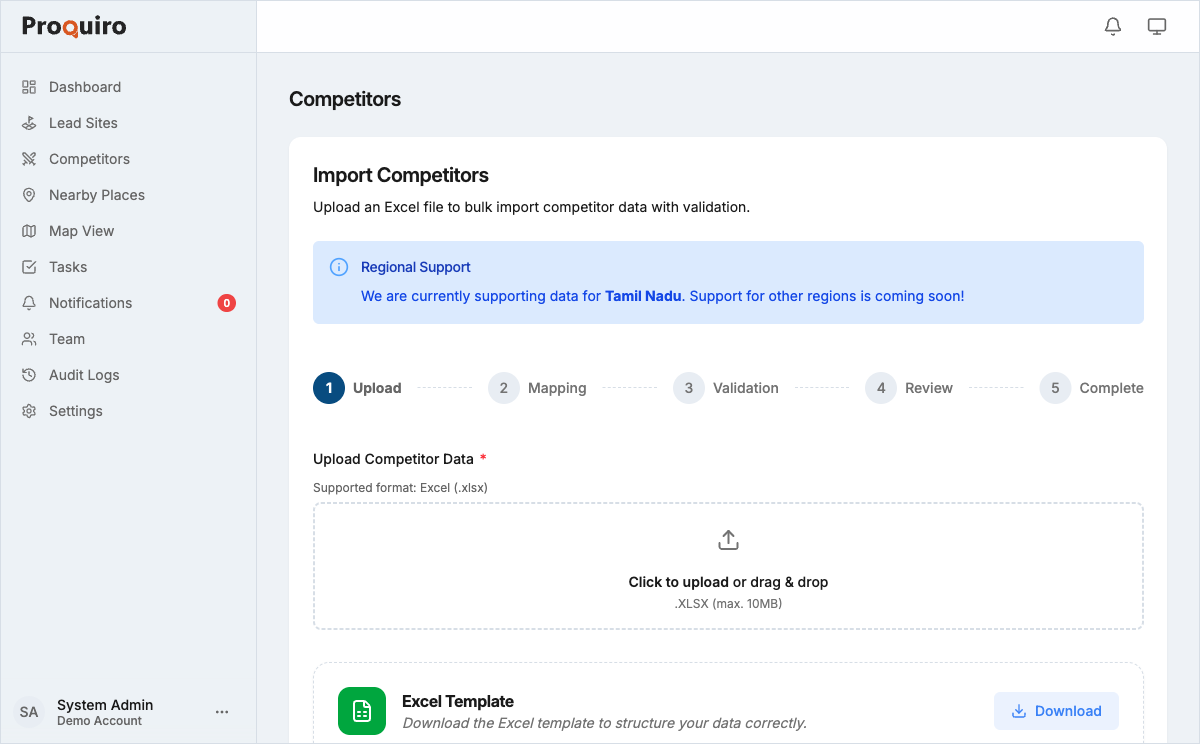Click the info icon on Regional Support banner
The image size is (1200, 744).
point(338,267)
